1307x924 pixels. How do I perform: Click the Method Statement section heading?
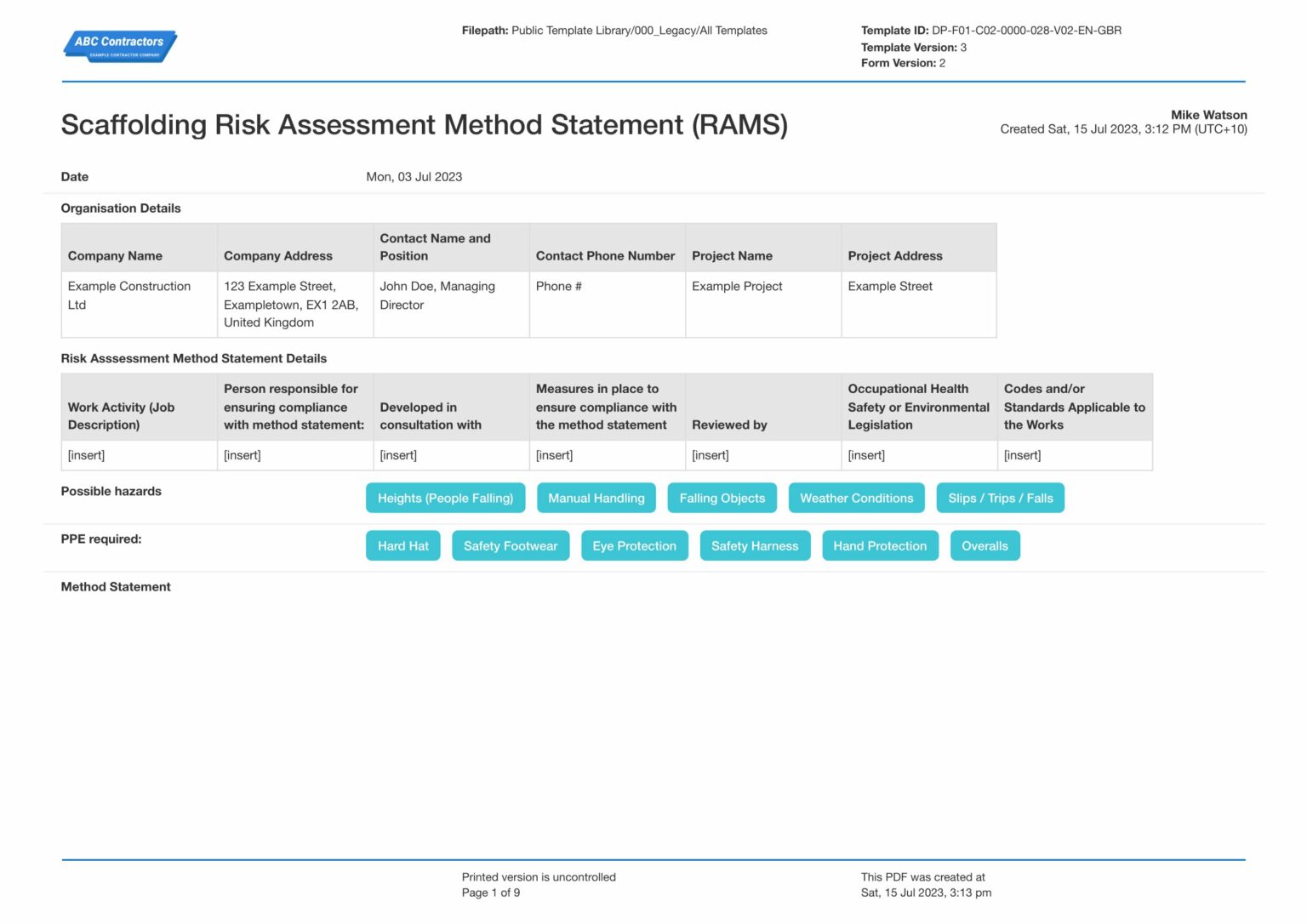(116, 587)
